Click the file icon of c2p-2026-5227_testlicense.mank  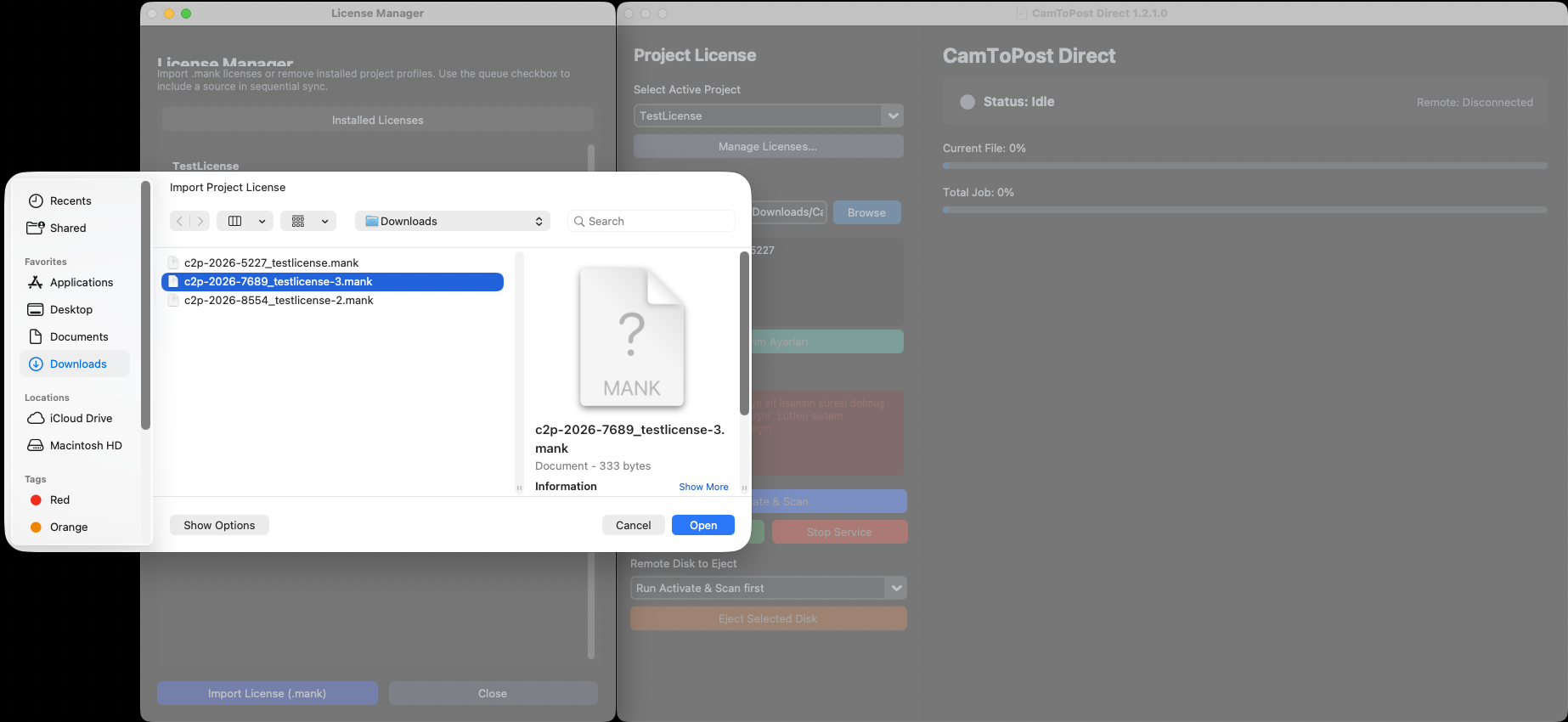[x=173, y=262]
